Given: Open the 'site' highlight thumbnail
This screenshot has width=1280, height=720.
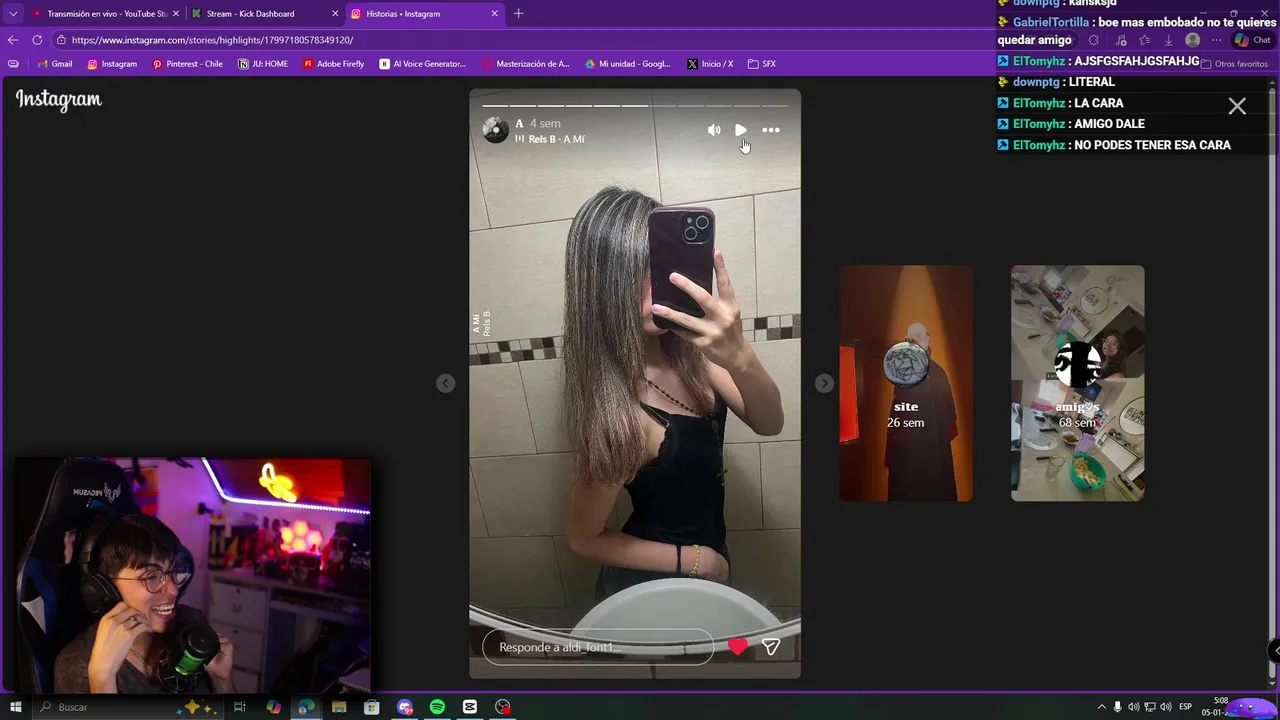Looking at the screenshot, I should click(x=906, y=383).
